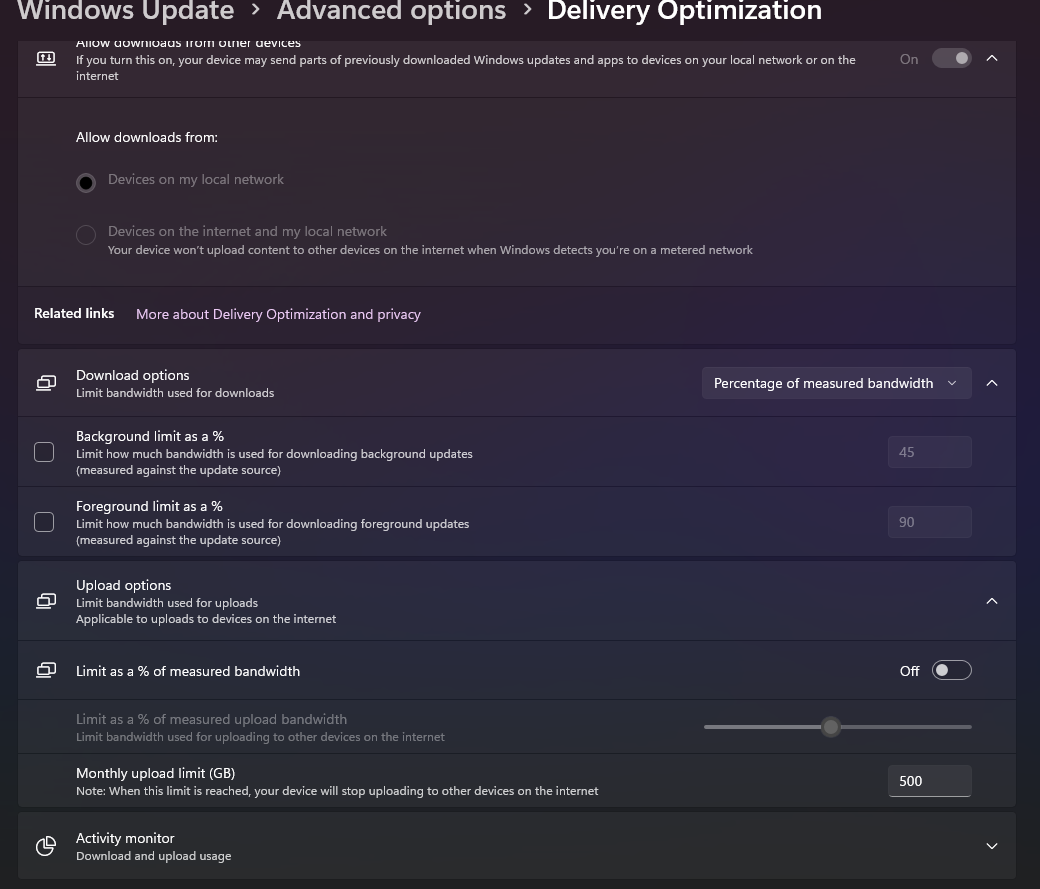This screenshot has width=1040, height=889.
Task: Click the Allow downloads from other devices icon
Action: point(46,58)
